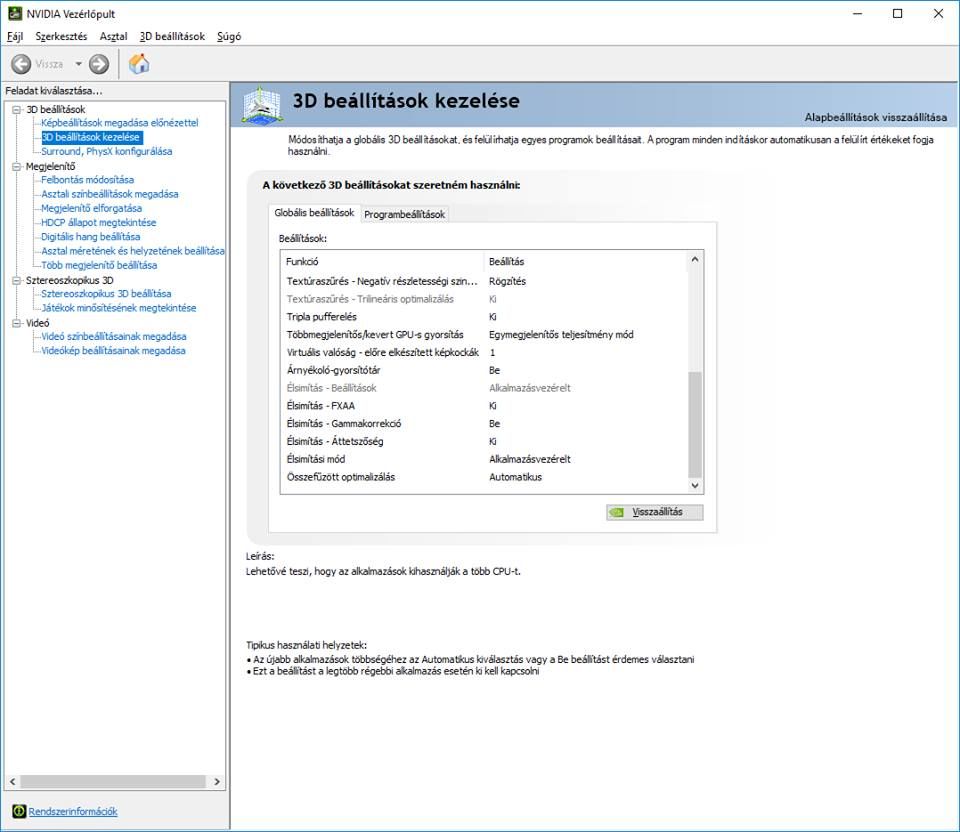Open Asztal méretének és helyzetének beállítása
The width and height of the screenshot is (960, 832).
tap(132, 251)
